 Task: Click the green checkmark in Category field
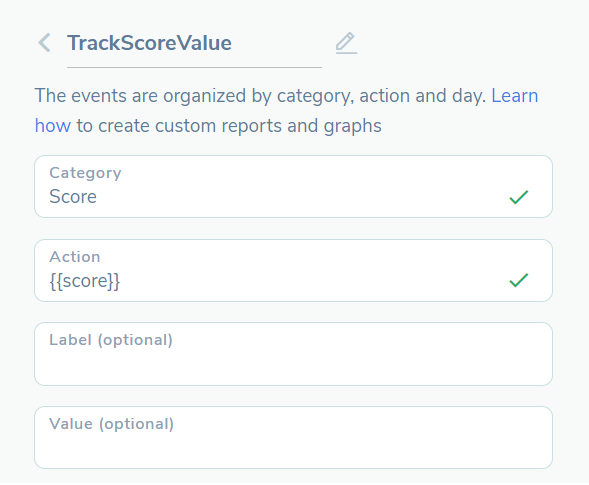tap(518, 197)
